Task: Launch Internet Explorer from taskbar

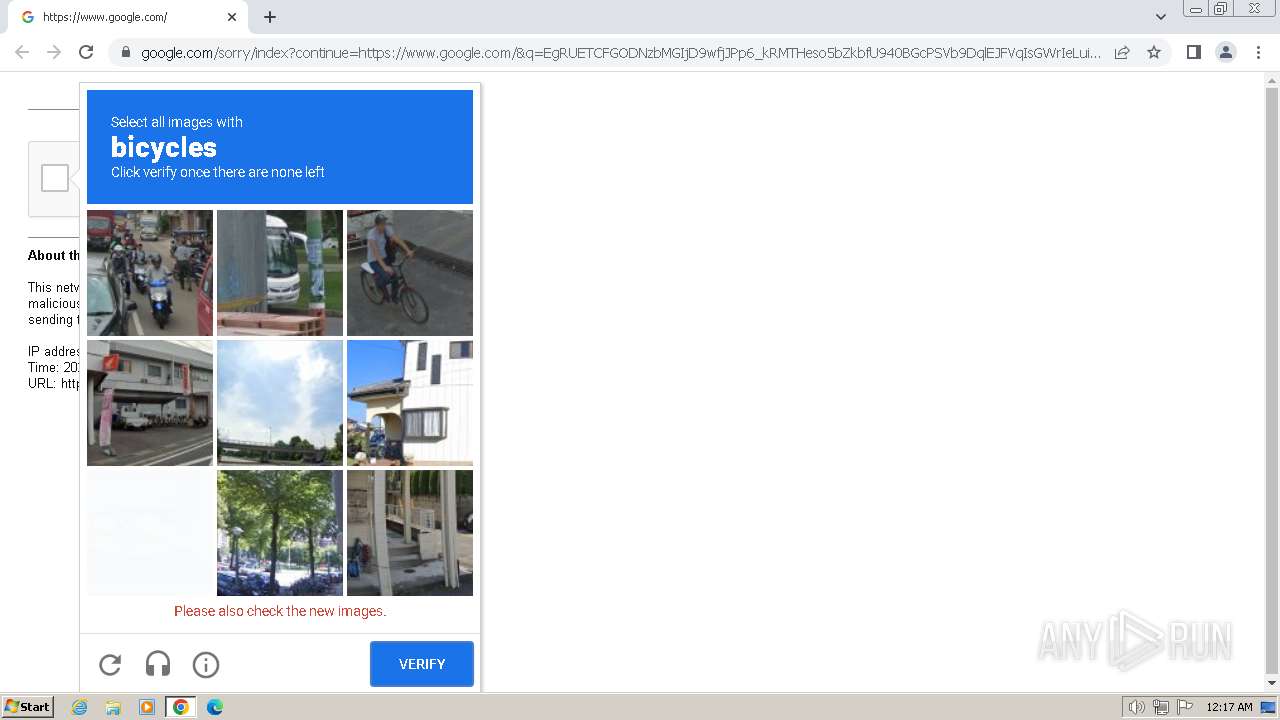Action: tap(80, 707)
